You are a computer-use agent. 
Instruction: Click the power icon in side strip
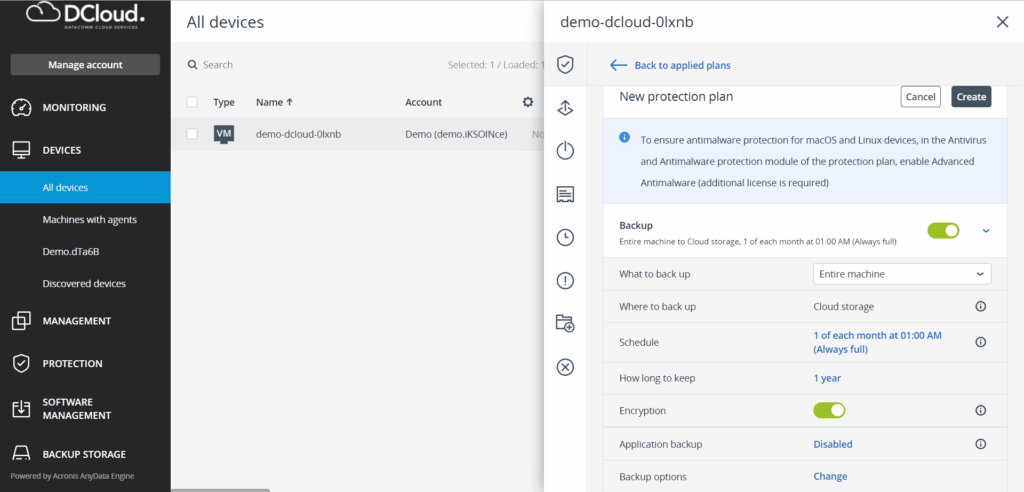(565, 151)
